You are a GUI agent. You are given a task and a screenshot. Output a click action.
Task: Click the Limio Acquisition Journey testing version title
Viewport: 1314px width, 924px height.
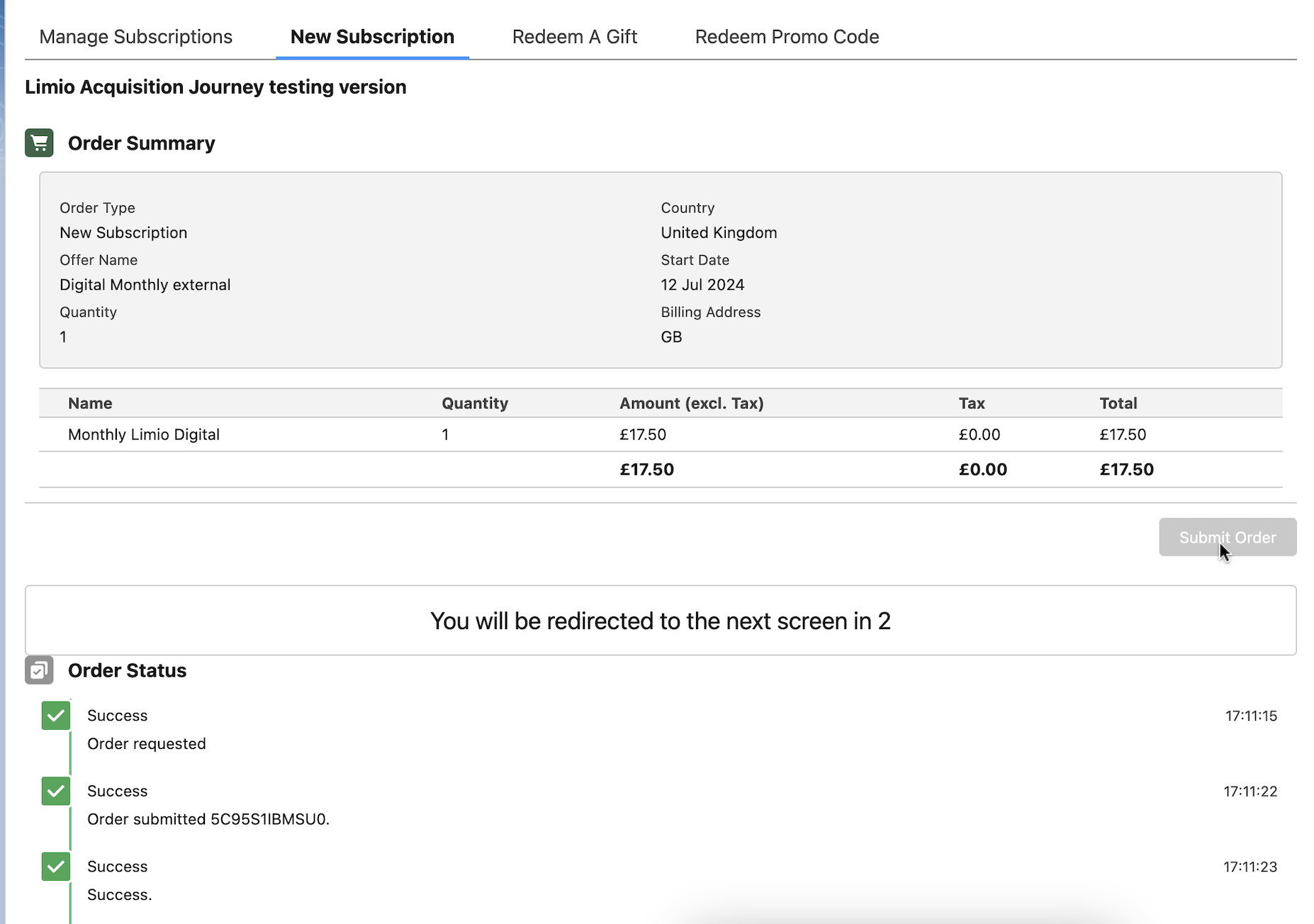(215, 87)
